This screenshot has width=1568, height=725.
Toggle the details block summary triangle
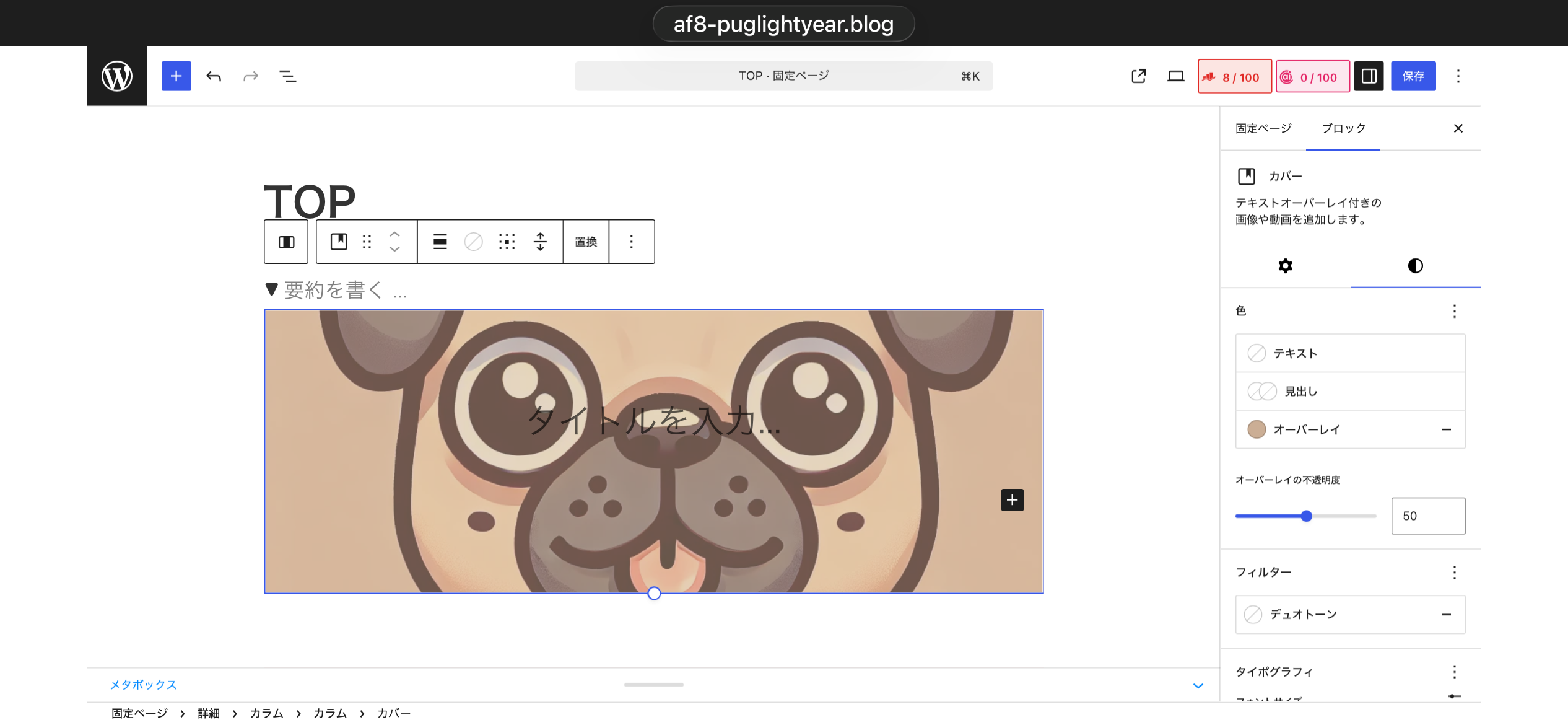[x=271, y=289]
